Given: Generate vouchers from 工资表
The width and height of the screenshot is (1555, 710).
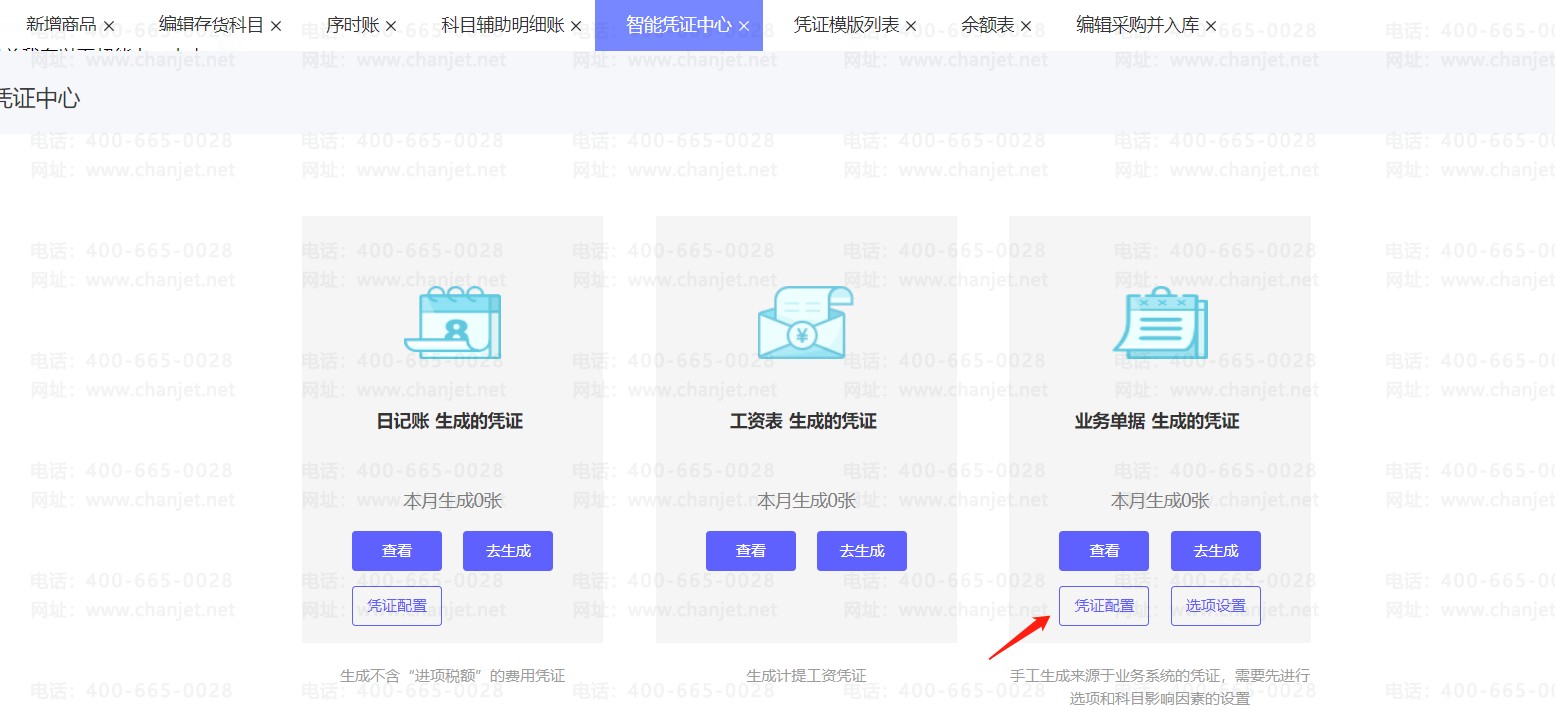Looking at the screenshot, I should point(862,551).
